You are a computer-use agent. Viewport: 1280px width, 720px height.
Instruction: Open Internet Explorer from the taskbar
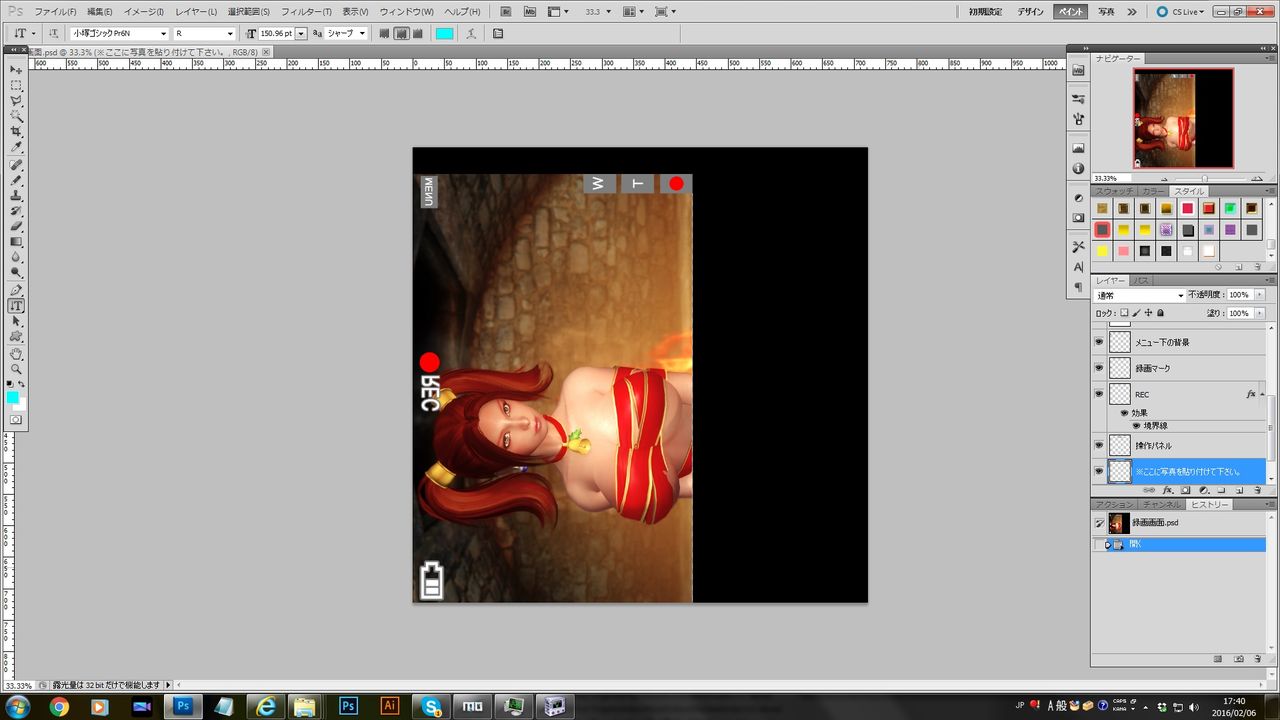click(266, 706)
